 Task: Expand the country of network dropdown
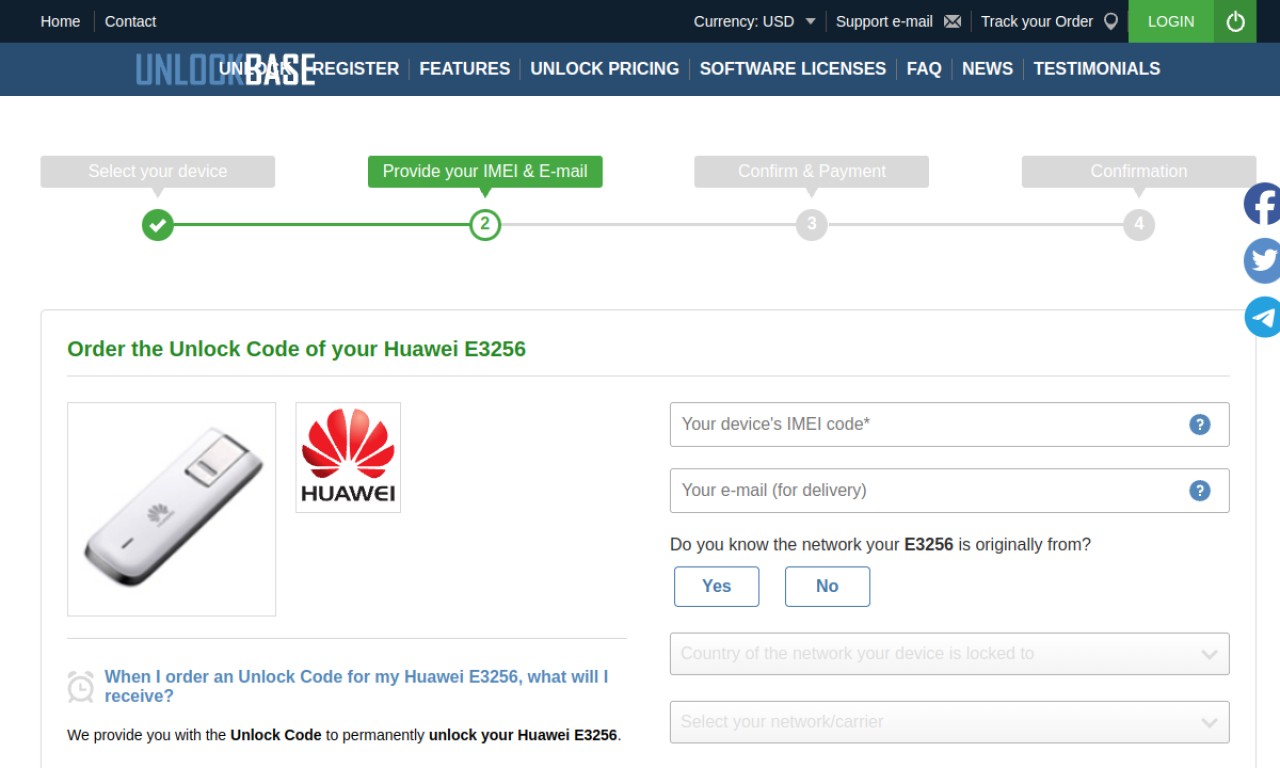[x=949, y=654]
